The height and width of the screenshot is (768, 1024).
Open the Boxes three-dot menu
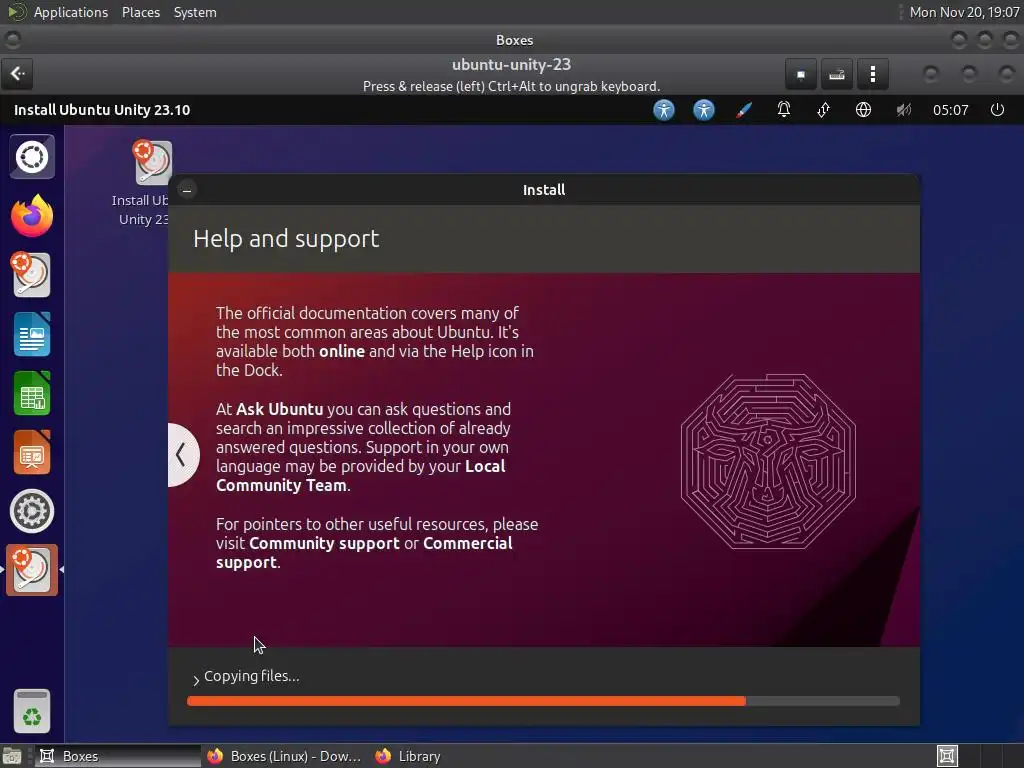pyautogui.click(x=872, y=74)
